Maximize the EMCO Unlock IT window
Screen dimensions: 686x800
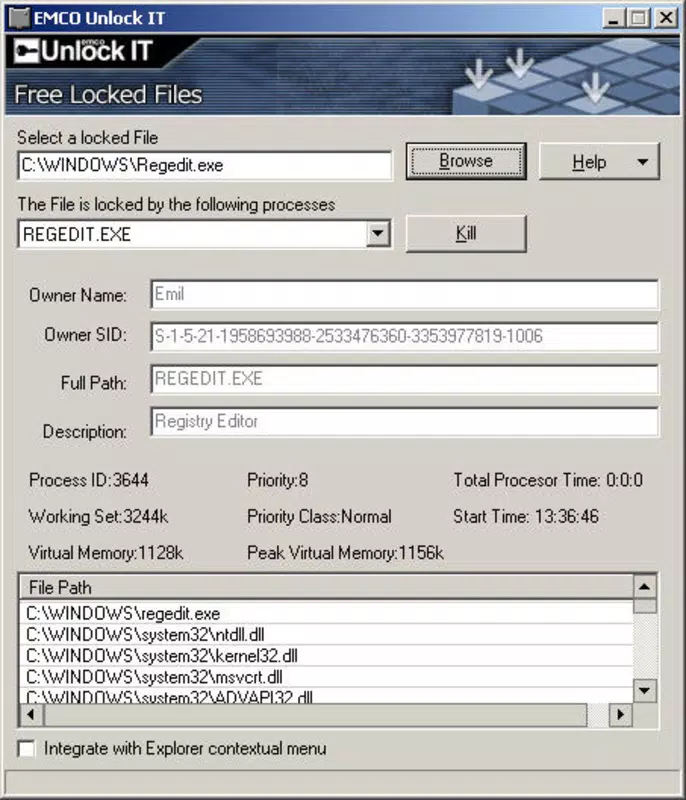[639, 18]
